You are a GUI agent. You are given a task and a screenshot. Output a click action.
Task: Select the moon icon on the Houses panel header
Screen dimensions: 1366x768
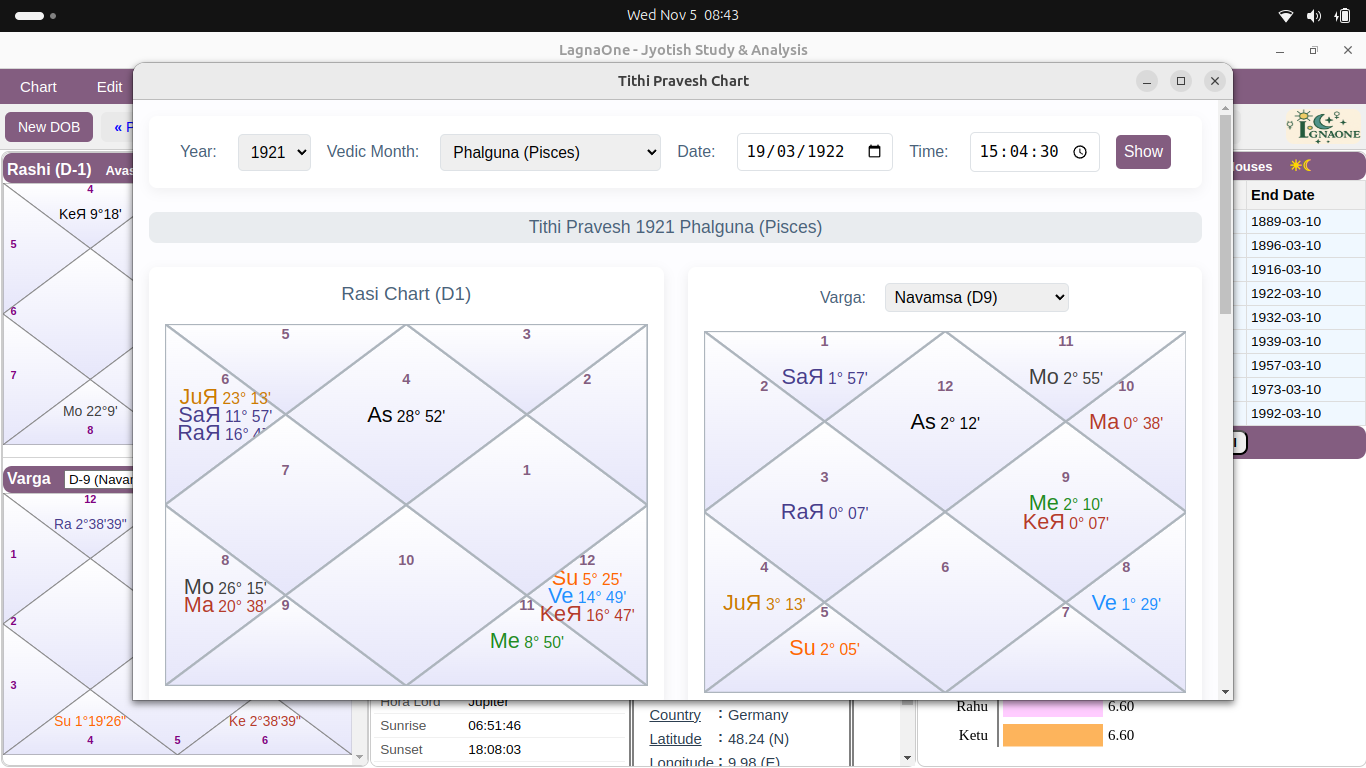tap(1307, 165)
